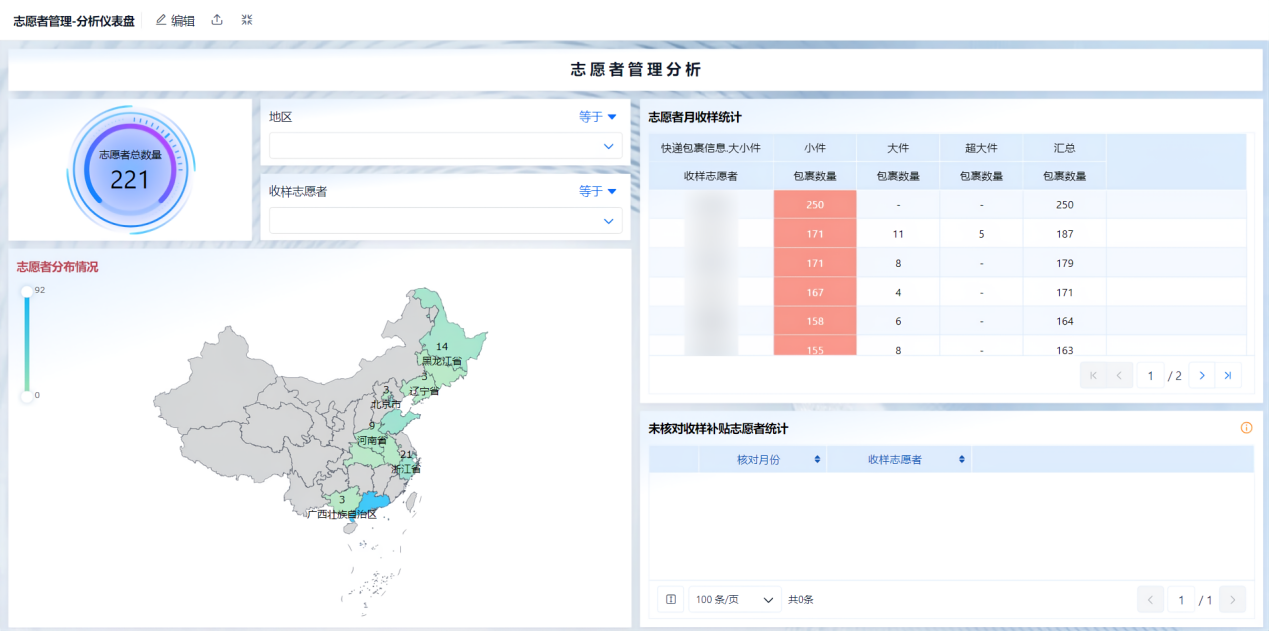
Task: Click the exit fullscreen collapse icon
Action: coord(247,20)
